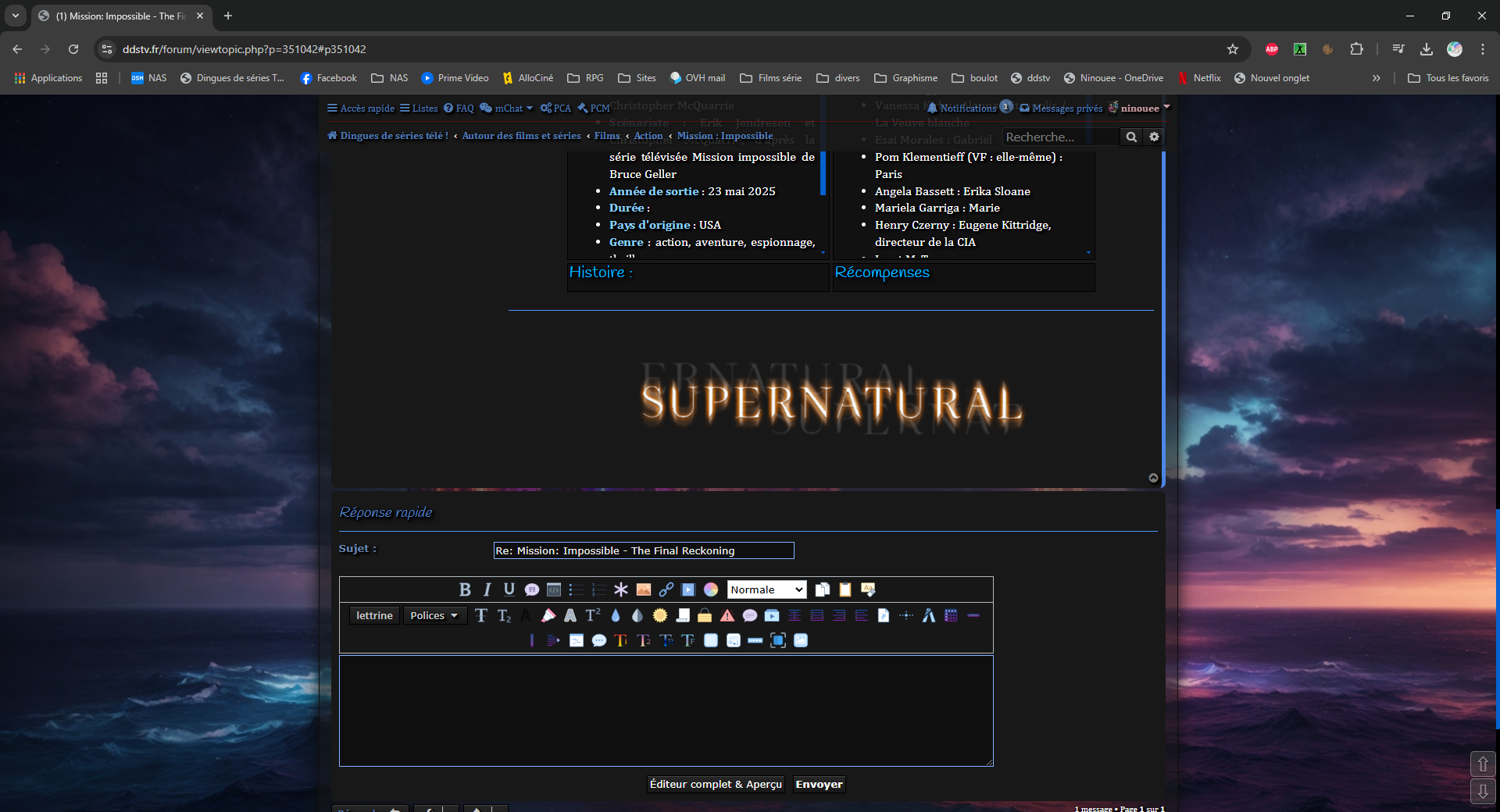The image size is (1500, 812).
Task: Expand the mChat dropdown menu
Action: 506,109
